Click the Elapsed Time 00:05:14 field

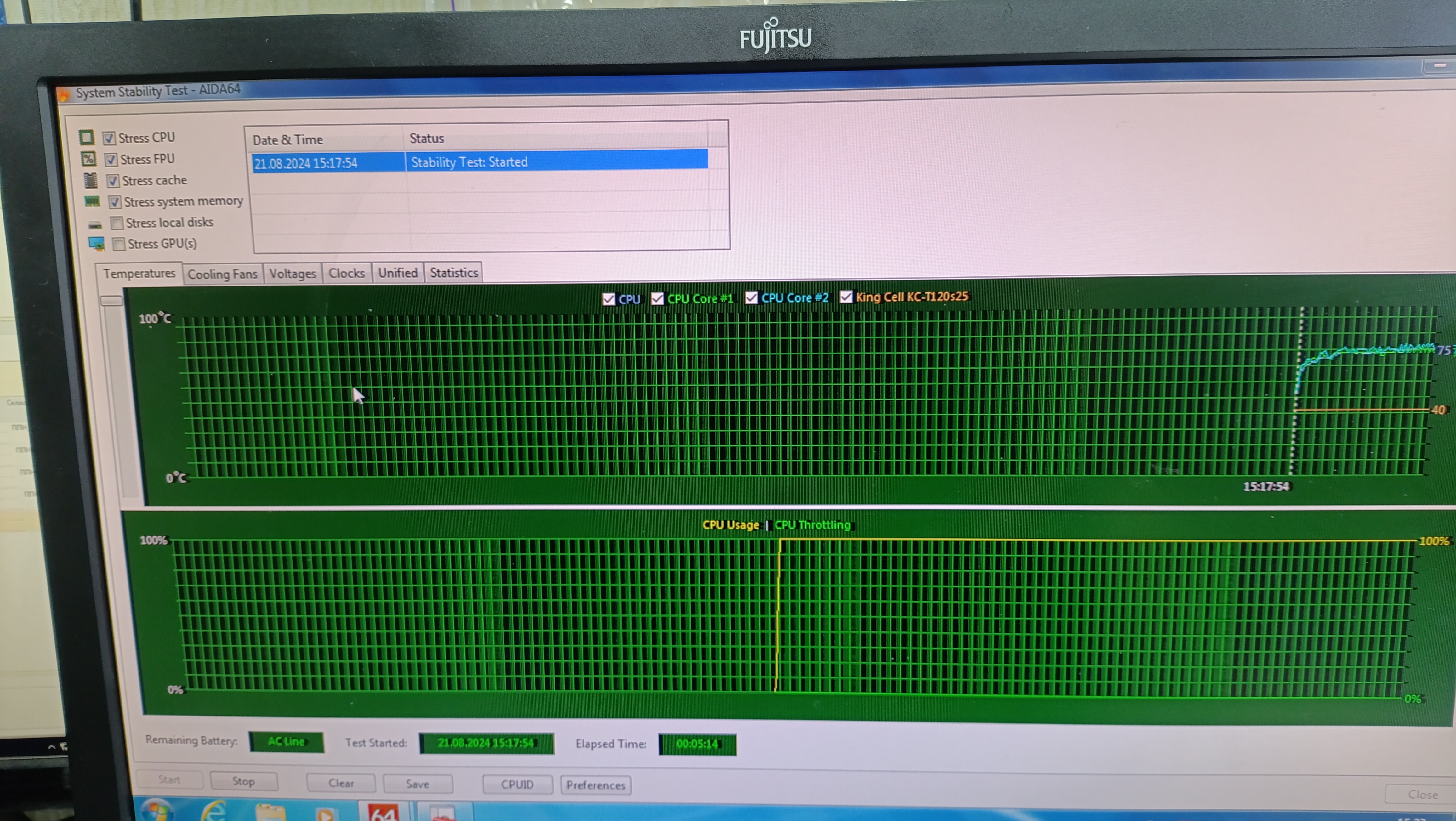(x=697, y=744)
